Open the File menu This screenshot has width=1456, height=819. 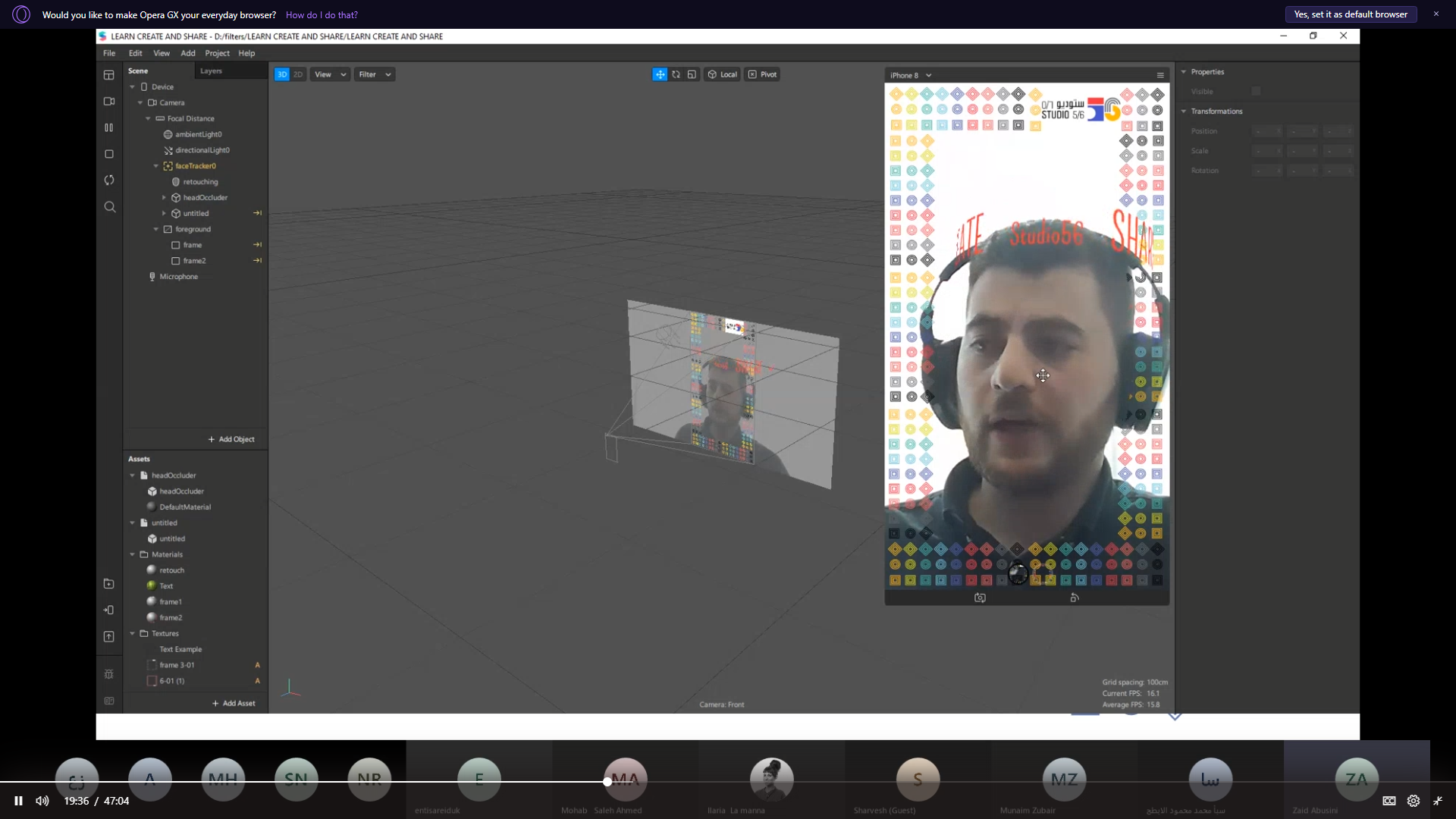(109, 53)
